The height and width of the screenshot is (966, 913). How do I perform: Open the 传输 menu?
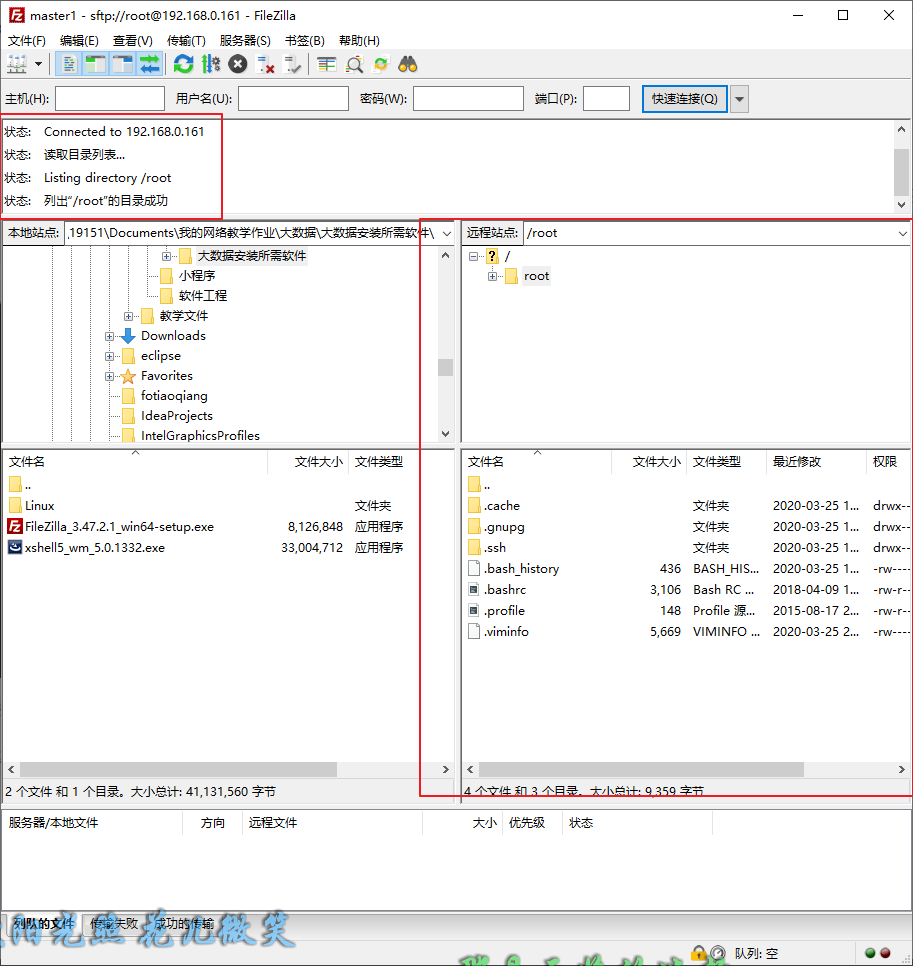coord(186,40)
